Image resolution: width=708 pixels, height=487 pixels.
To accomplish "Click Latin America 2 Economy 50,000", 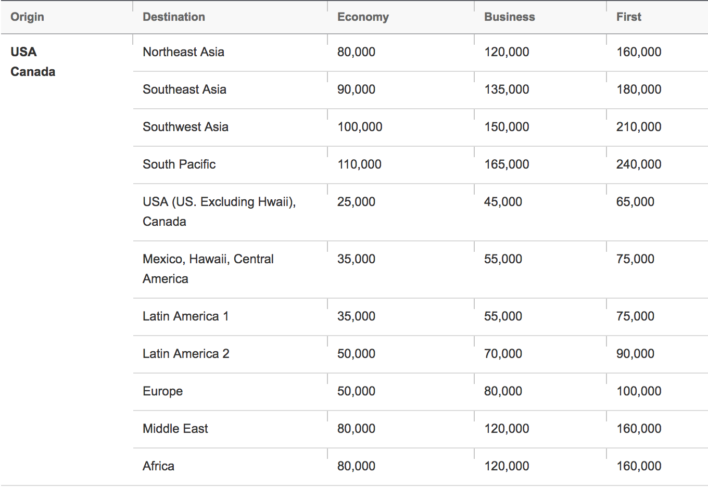I will [356, 354].
